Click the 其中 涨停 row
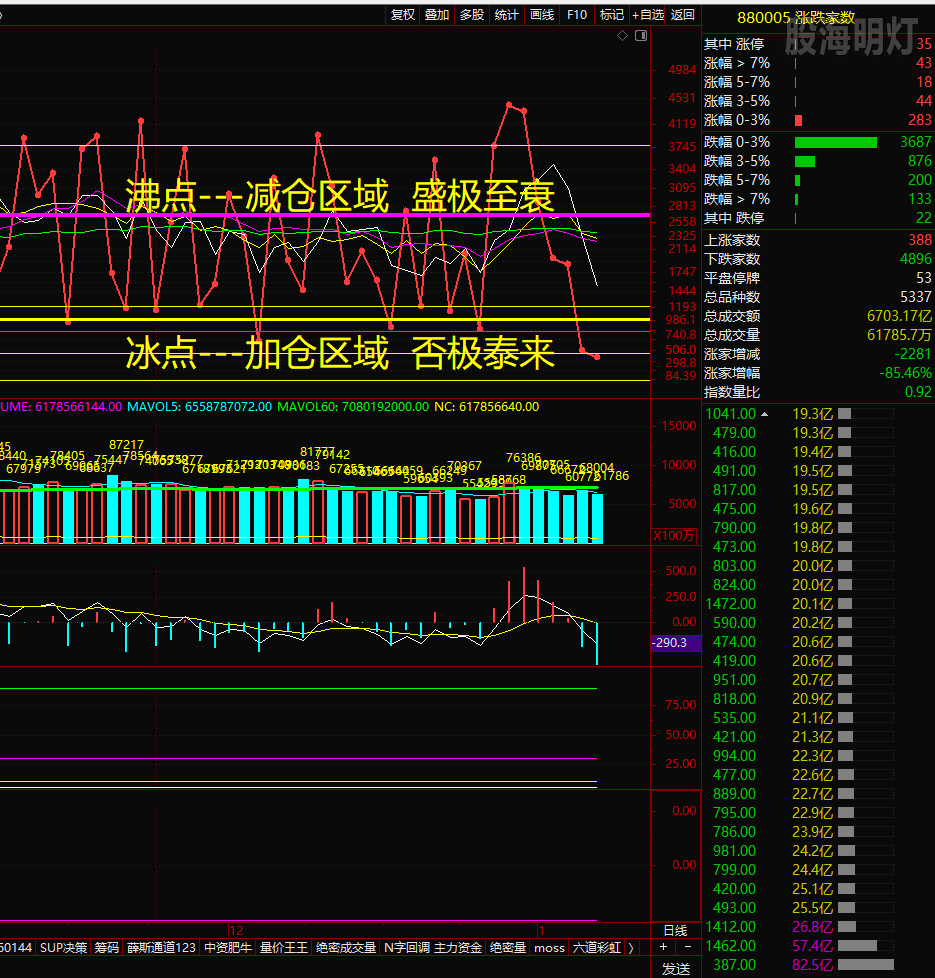The height and width of the screenshot is (978, 935). tap(818, 44)
